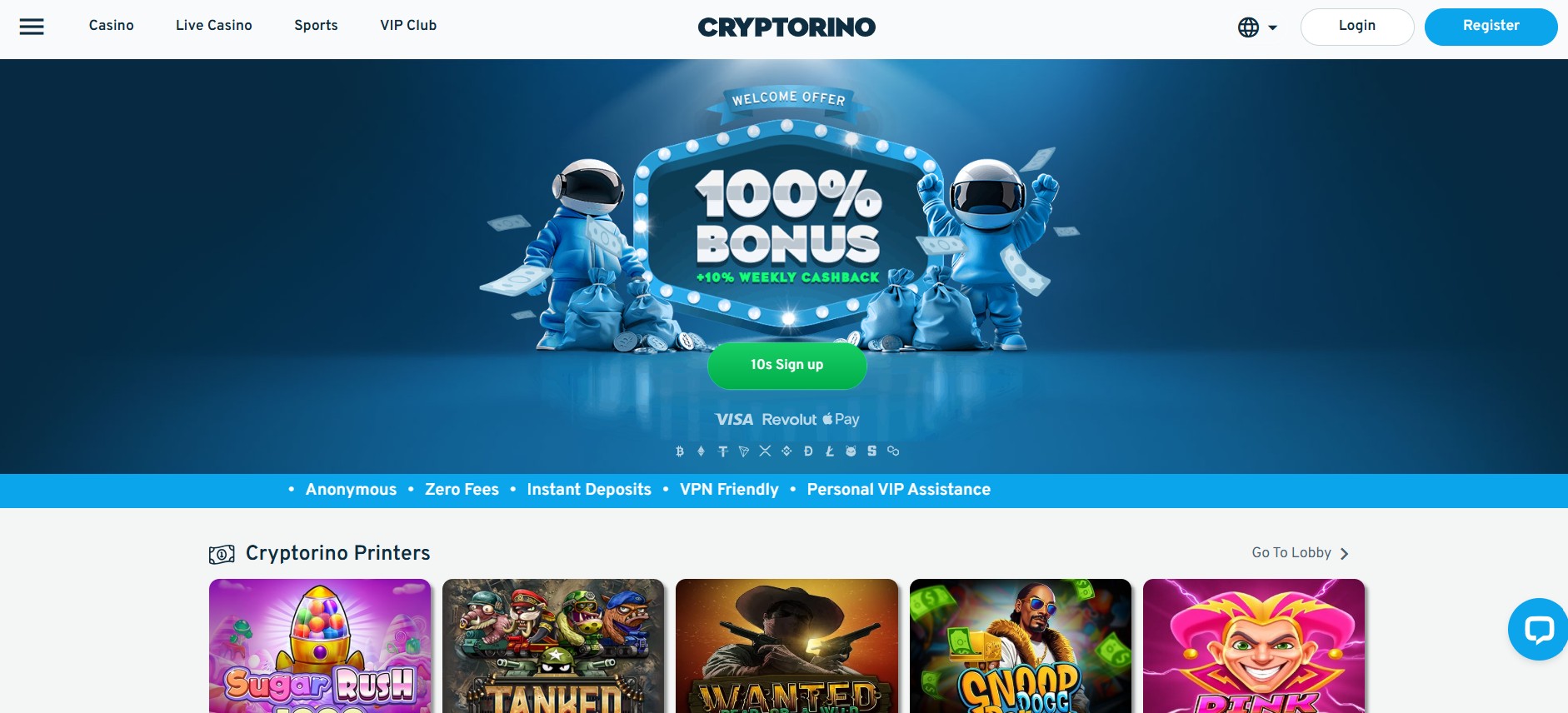Visit the VIP Club page
The image size is (1568, 713).
pos(408,26)
